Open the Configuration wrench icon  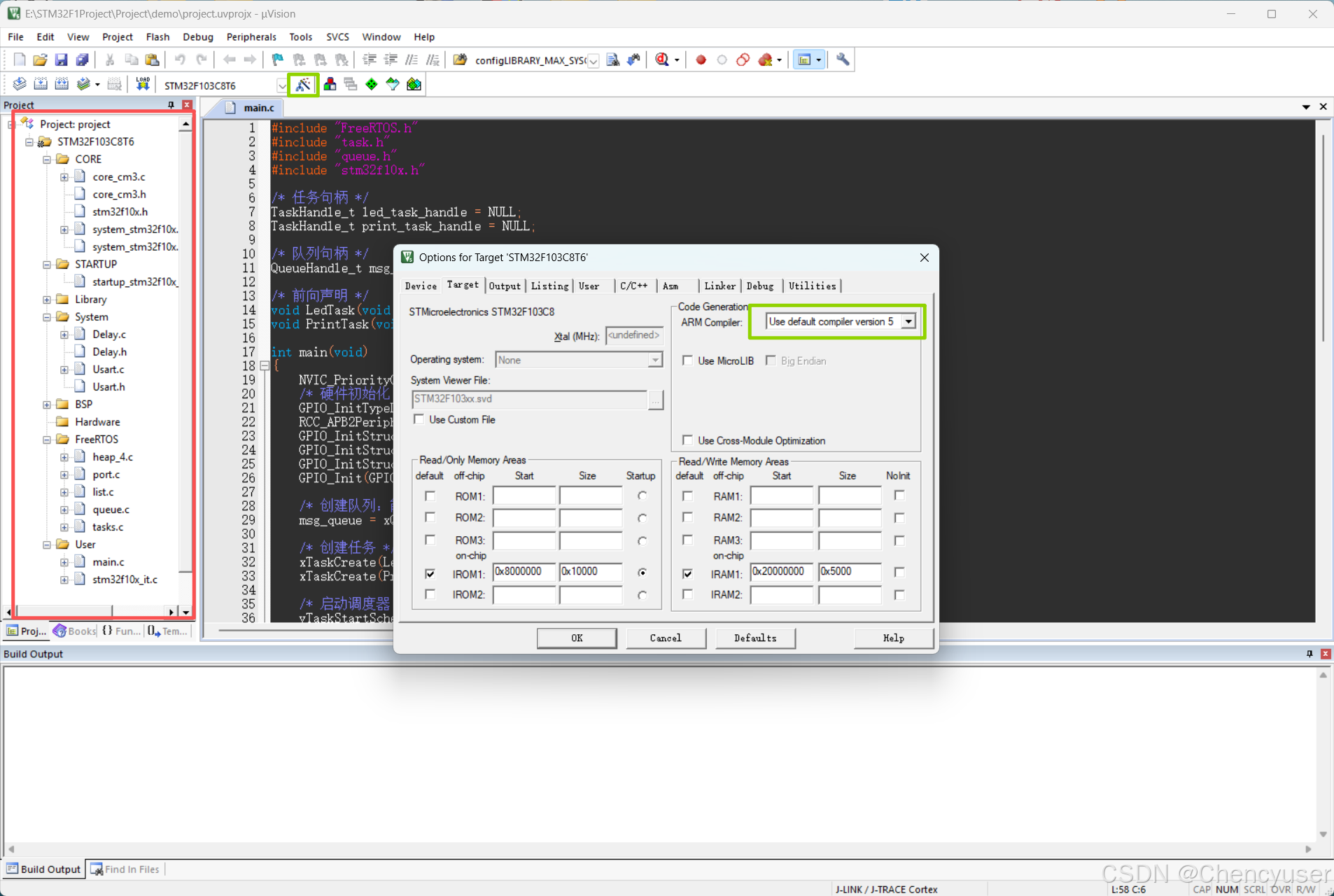click(x=843, y=60)
